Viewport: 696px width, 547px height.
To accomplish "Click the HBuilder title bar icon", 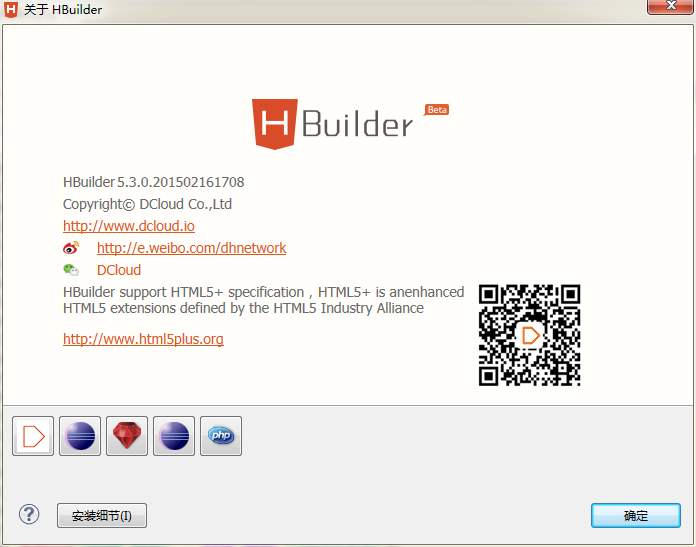I will 11,9.
